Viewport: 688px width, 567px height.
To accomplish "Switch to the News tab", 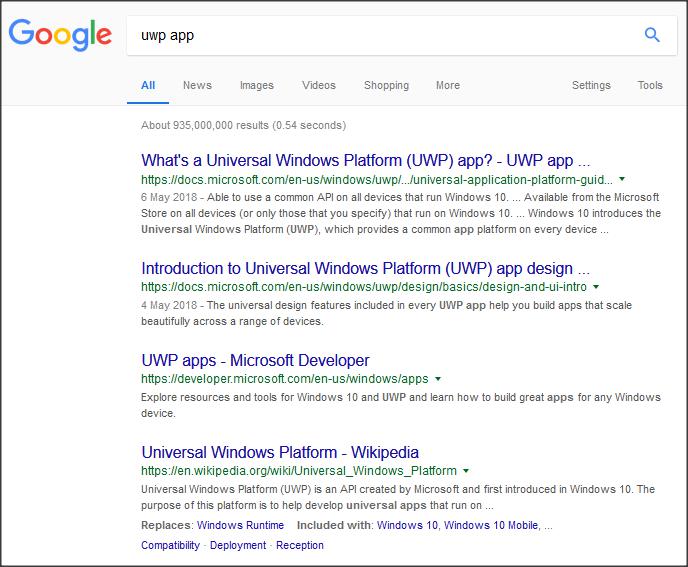I will pyautogui.click(x=197, y=85).
